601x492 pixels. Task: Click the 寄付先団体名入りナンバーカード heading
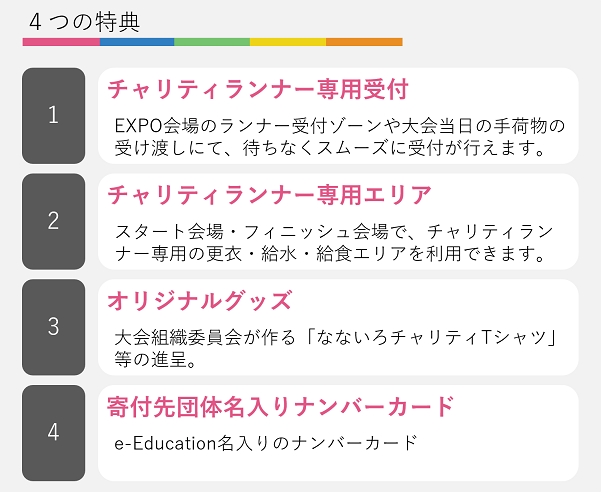[281, 406]
